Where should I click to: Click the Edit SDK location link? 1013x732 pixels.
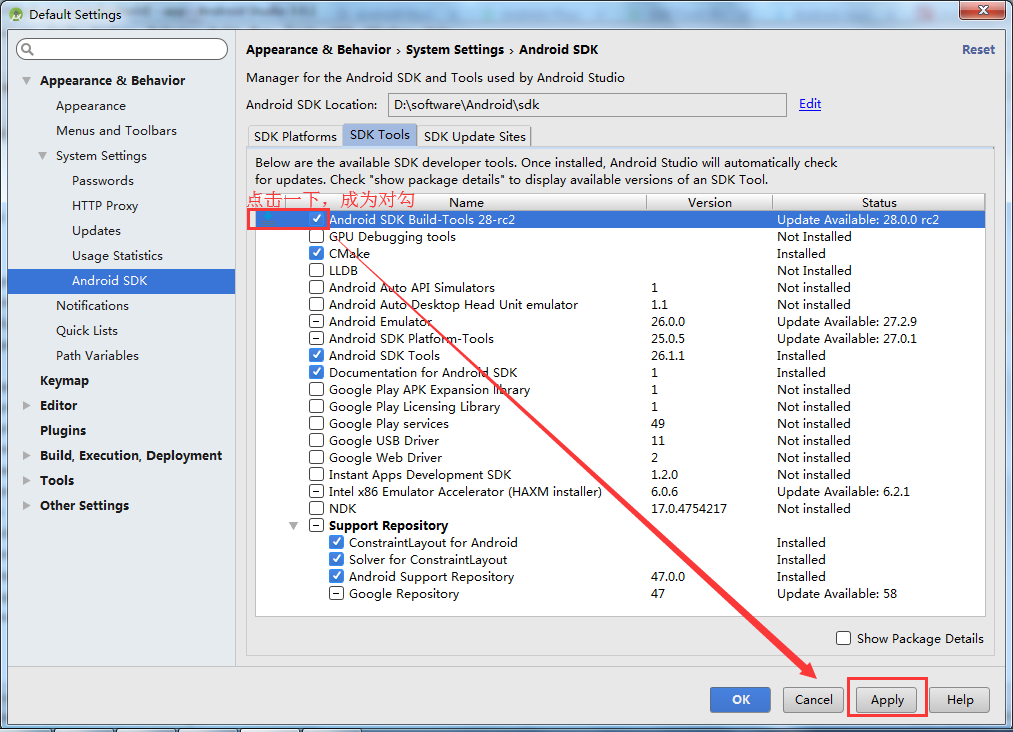click(810, 104)
